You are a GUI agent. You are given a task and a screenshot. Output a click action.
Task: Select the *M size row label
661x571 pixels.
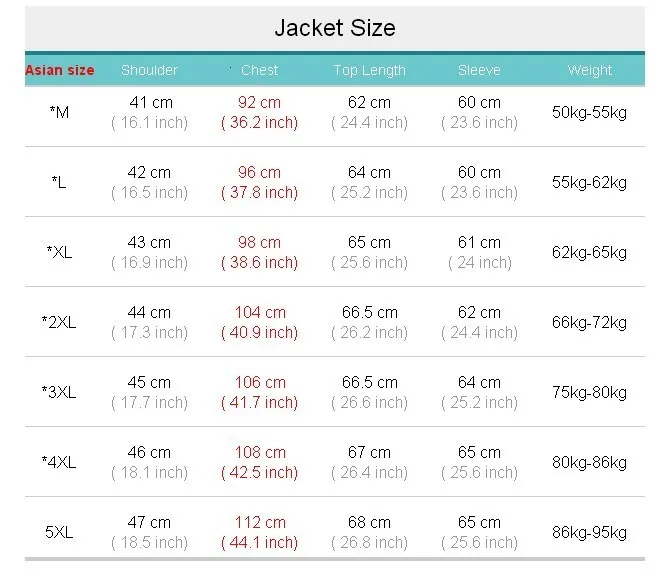(x=60, y=112)
